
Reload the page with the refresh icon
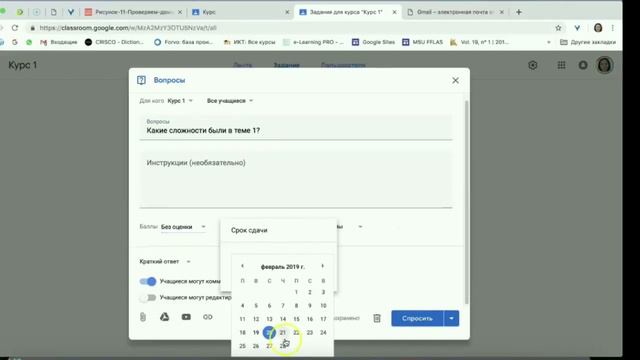[x=15, y=28]
